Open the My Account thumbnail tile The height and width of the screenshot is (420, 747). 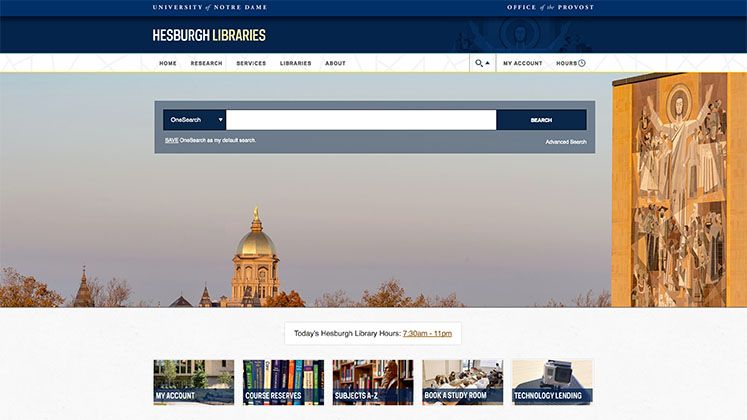[194, 382]
